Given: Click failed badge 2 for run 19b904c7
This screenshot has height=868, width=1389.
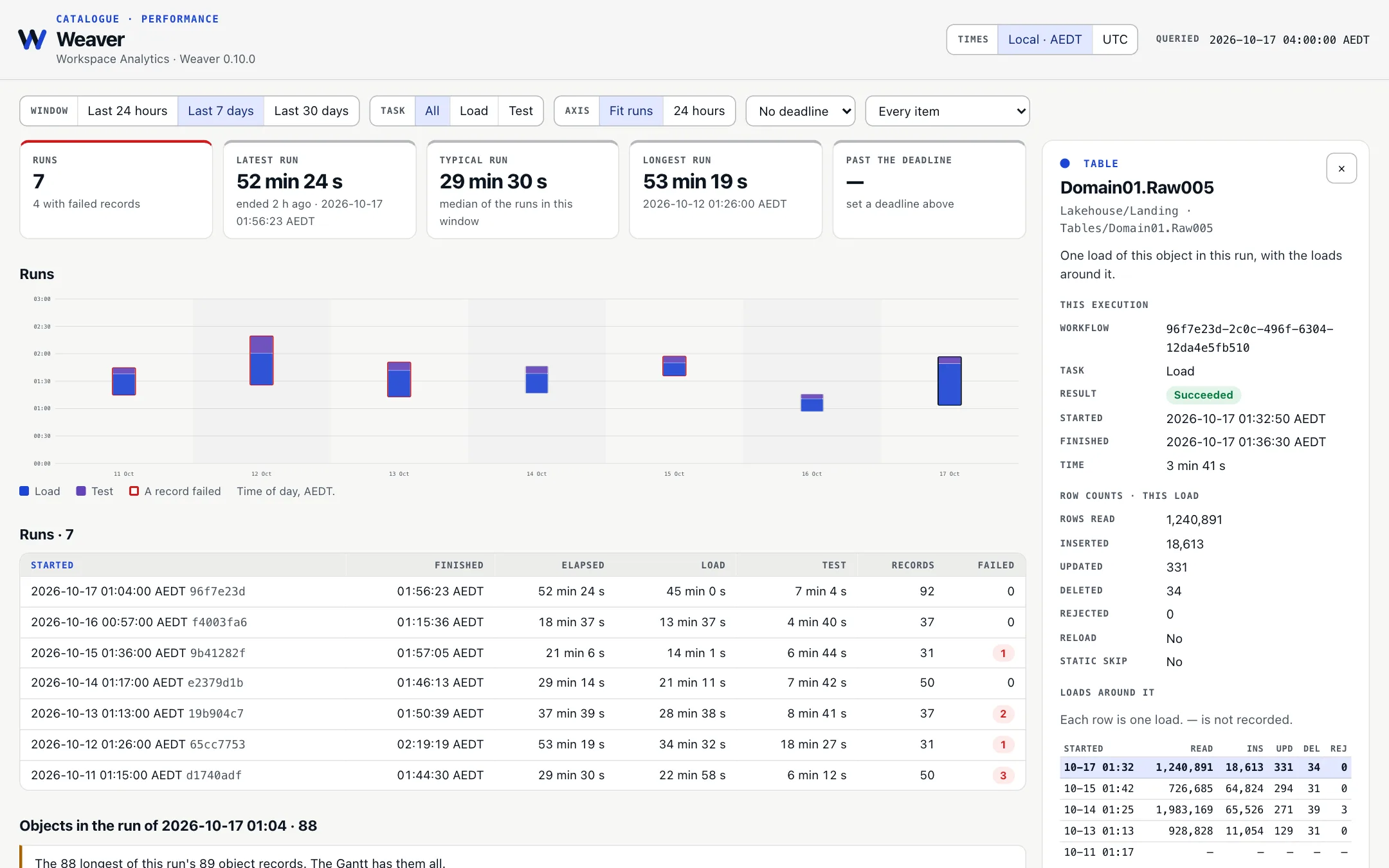Looking at the screenshot, I should [1003, 714].
